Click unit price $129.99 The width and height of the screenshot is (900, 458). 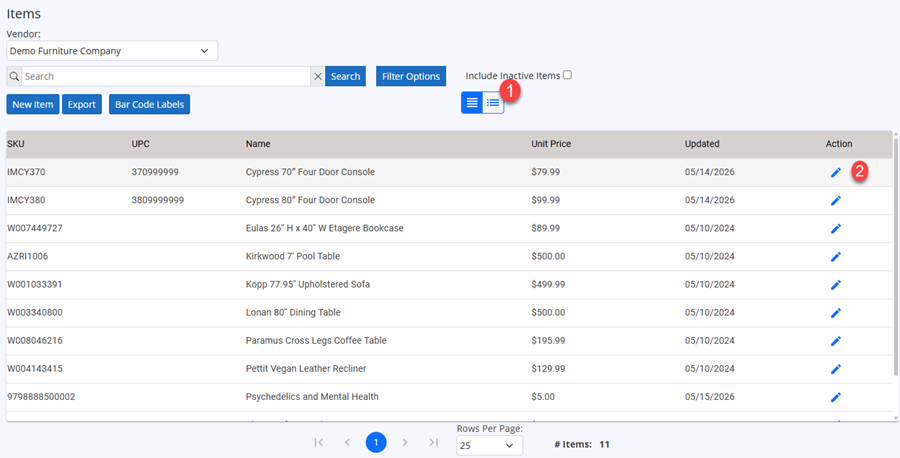click(x=548, y=369)
